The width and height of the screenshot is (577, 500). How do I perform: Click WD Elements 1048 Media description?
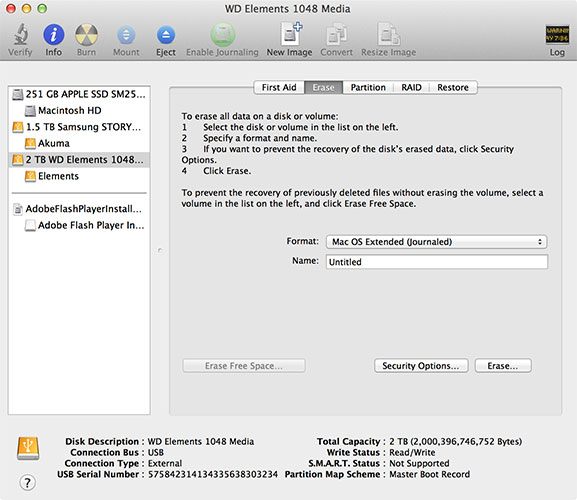(201, 442)
